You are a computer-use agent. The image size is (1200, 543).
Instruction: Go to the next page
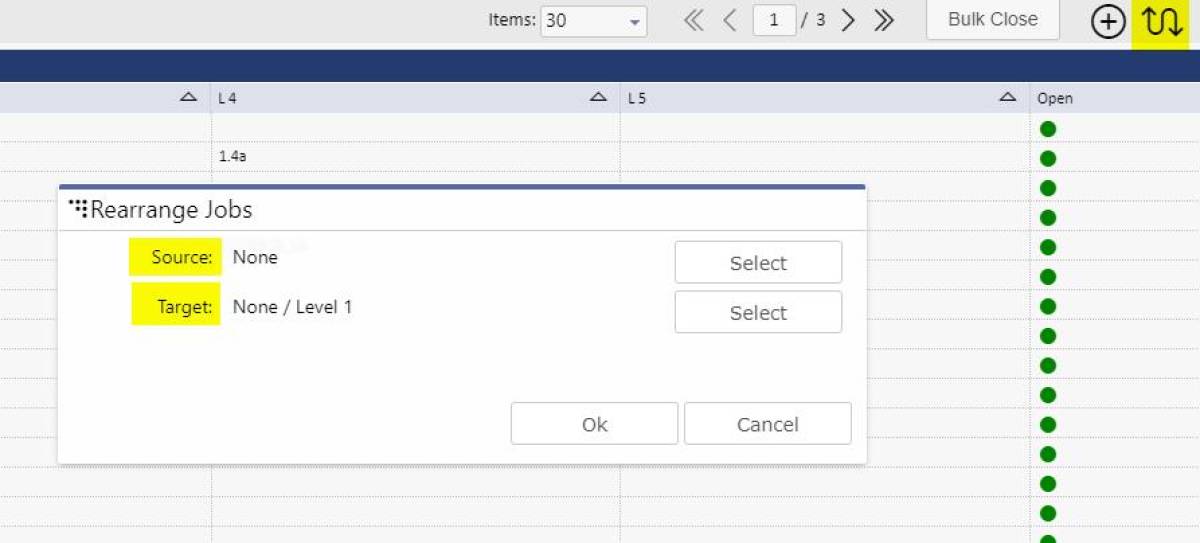tap(848, 21)
